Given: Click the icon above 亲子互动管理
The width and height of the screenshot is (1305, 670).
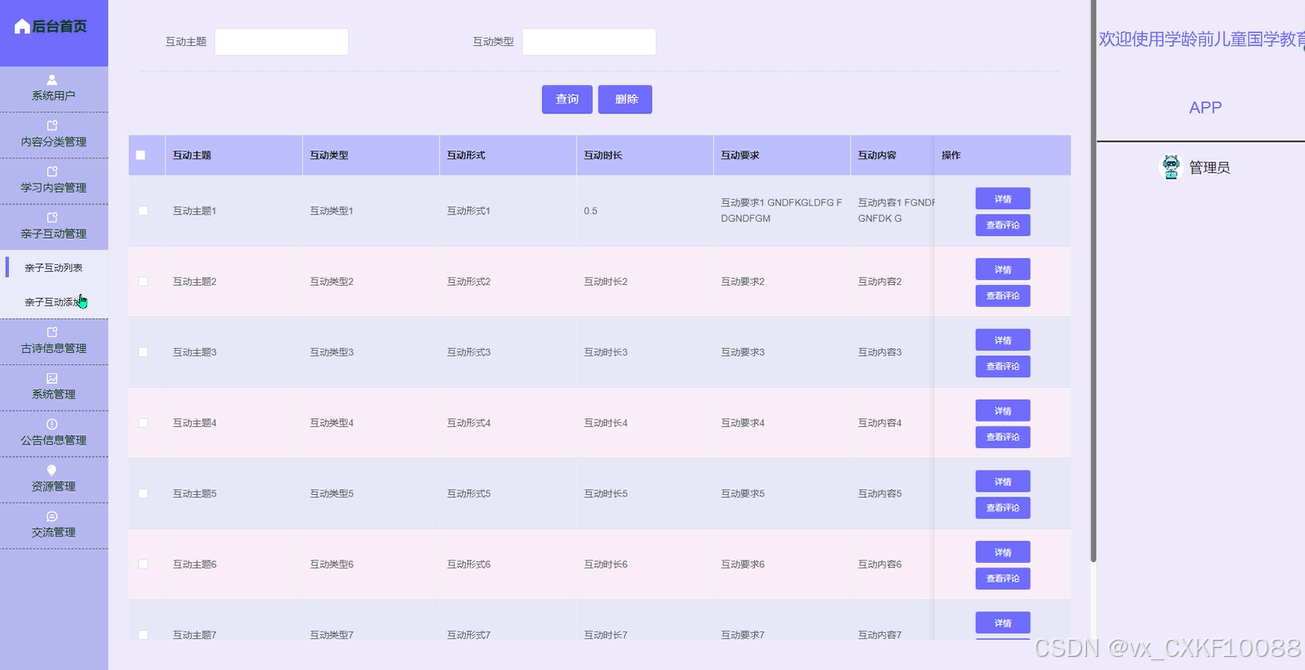Looking at the screenshot, I should (52, 218).
